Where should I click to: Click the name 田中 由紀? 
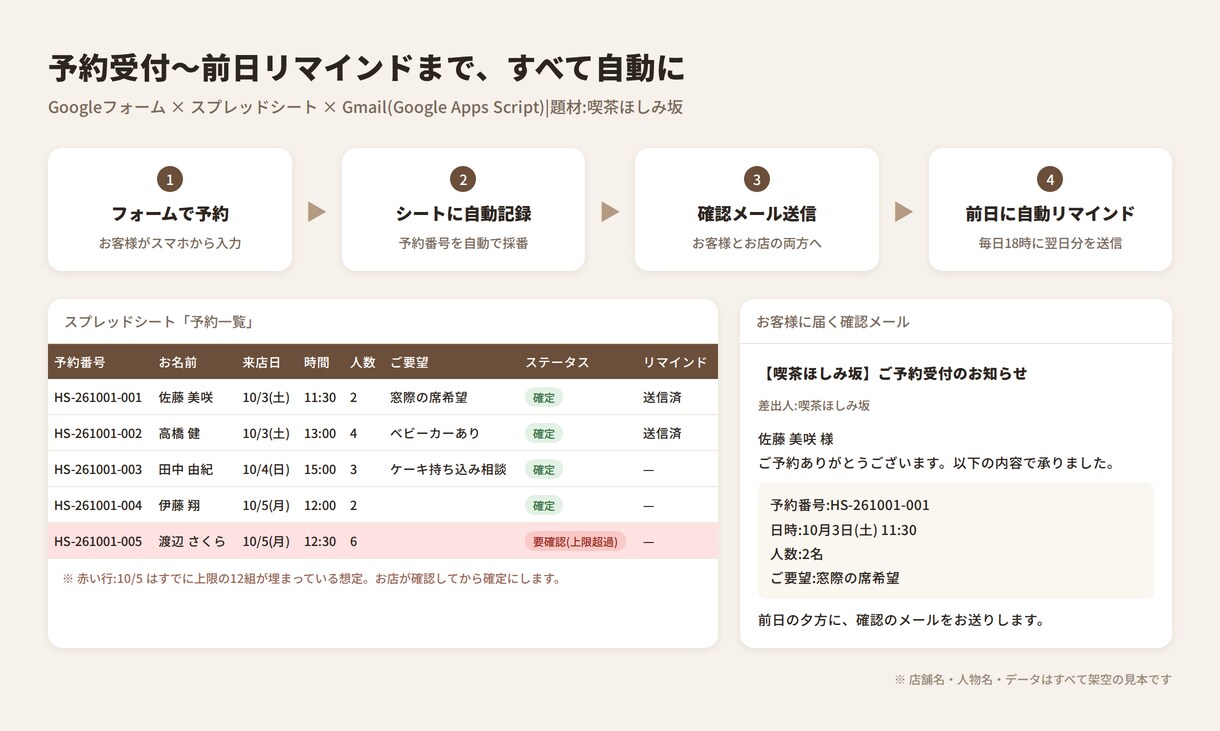pos(186,469)
